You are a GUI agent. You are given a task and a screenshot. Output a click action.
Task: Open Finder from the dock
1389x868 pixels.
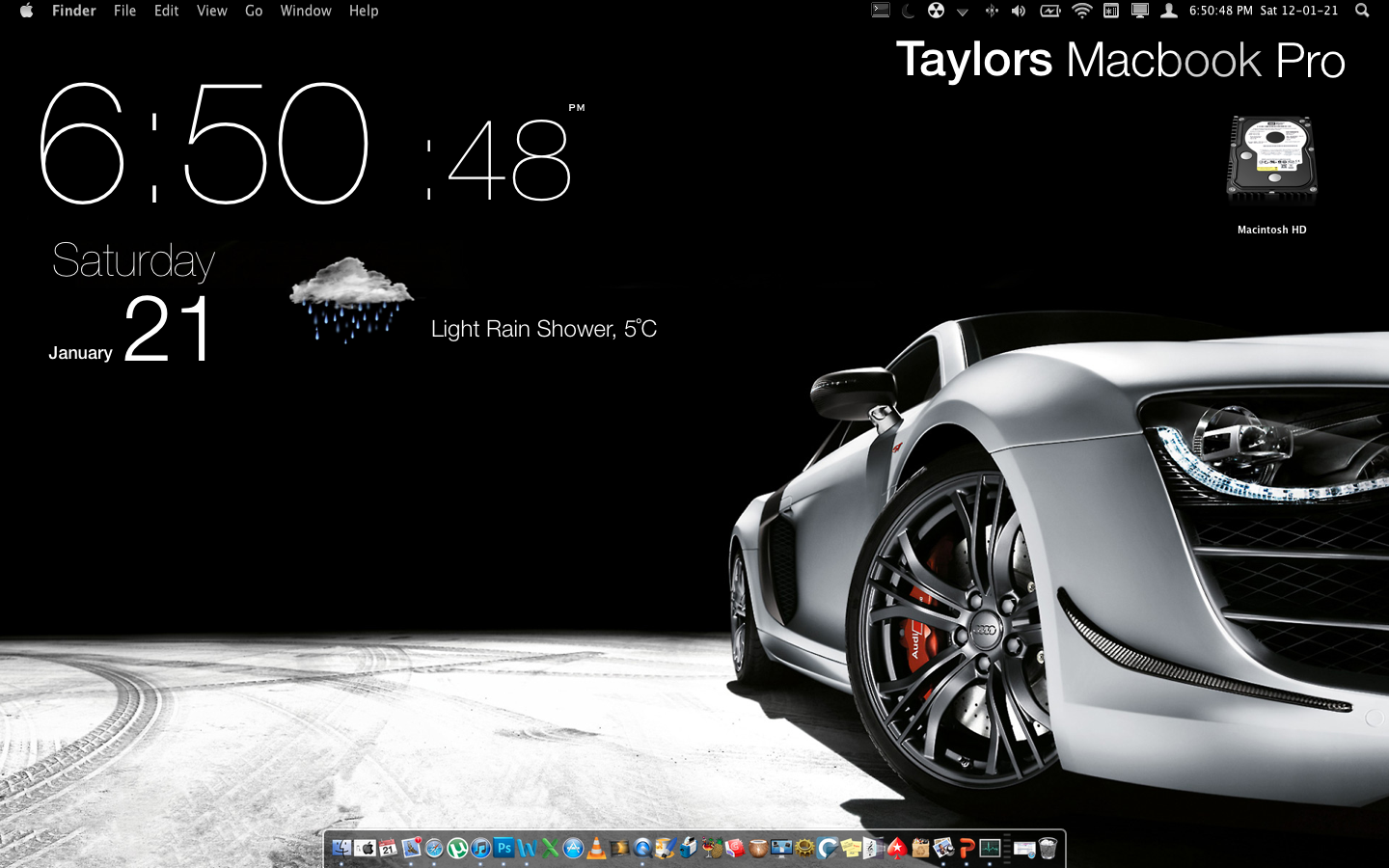click(341, 848)
